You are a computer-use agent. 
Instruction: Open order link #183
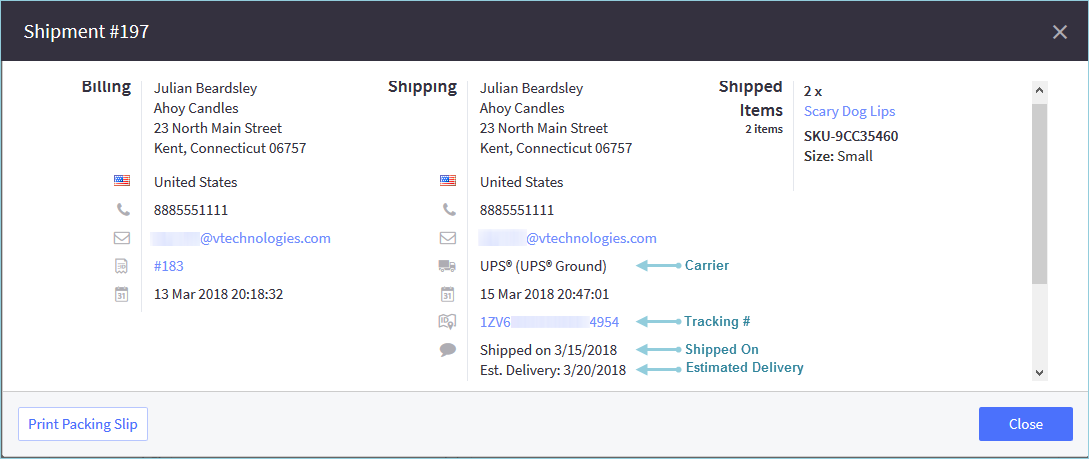tap(169, 266)
